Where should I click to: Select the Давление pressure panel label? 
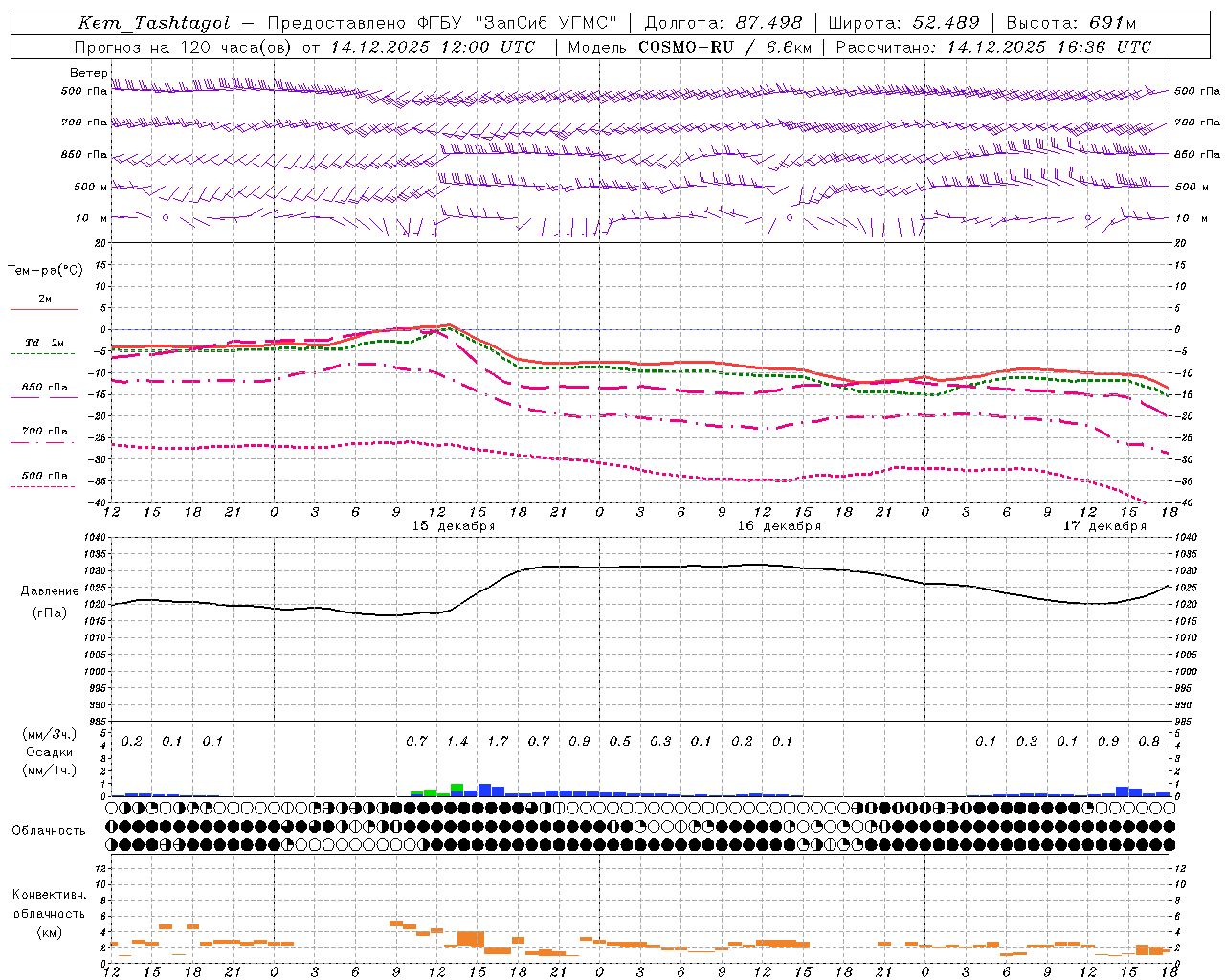[50, 591]
